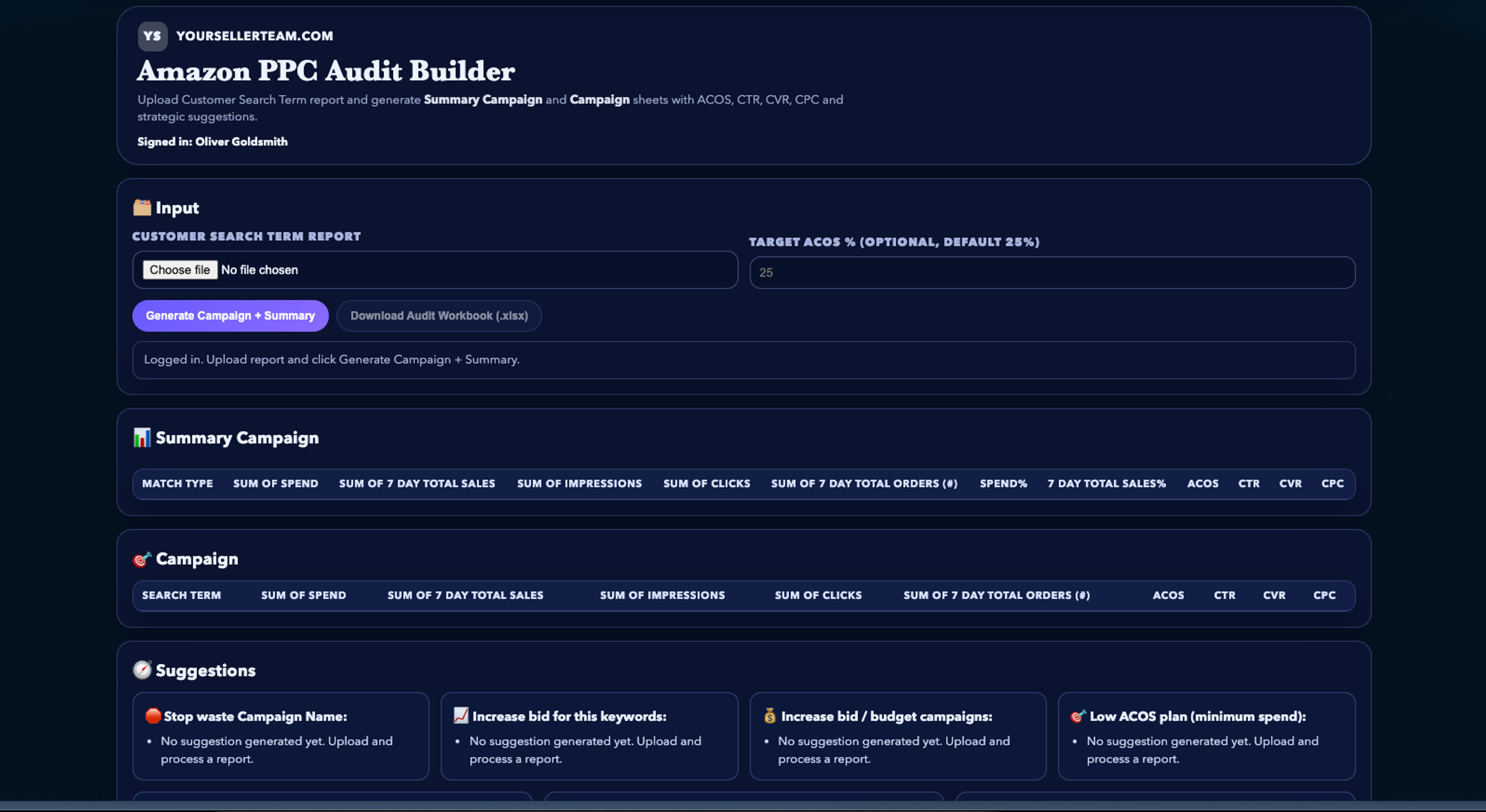This screenshot has height=812, width=1486.
Task: Click Campaign table CTR header
Action: tap(1225, 595)
